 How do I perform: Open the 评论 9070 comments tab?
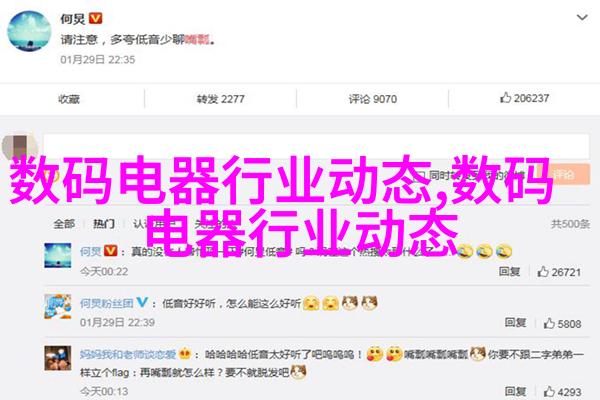pos(372,99)
